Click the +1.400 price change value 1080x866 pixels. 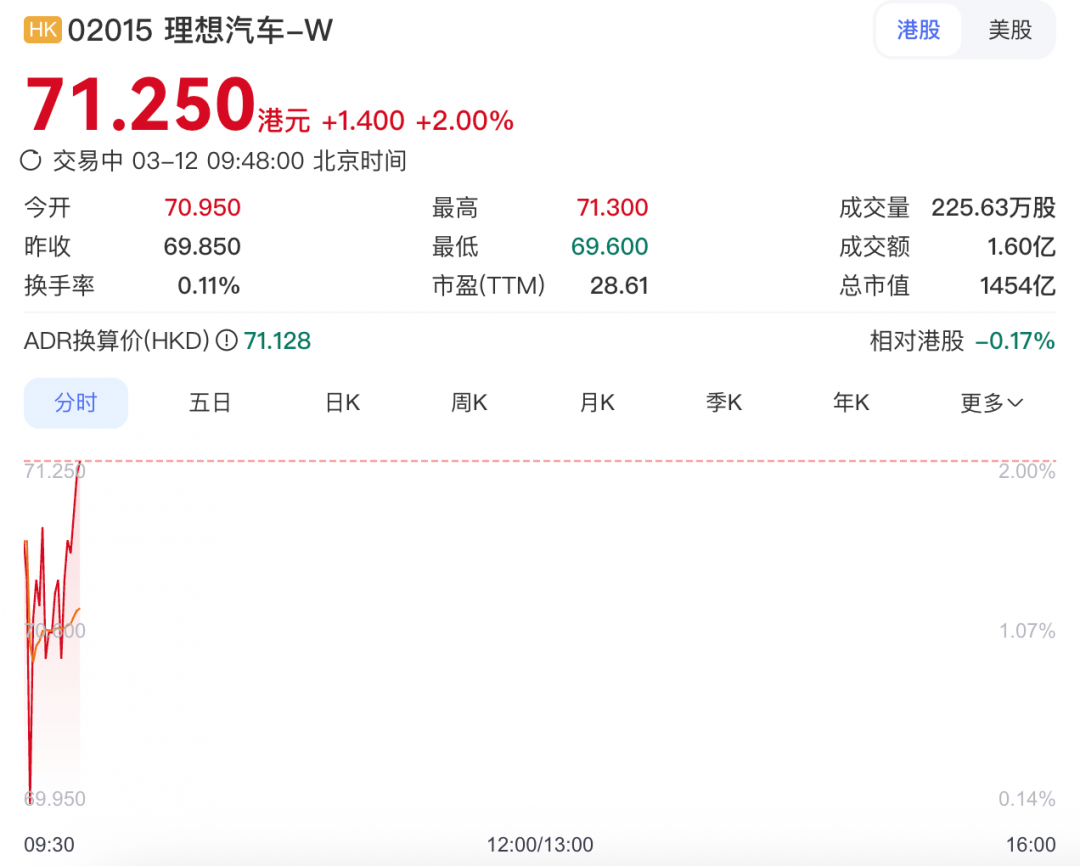(362, 121)
